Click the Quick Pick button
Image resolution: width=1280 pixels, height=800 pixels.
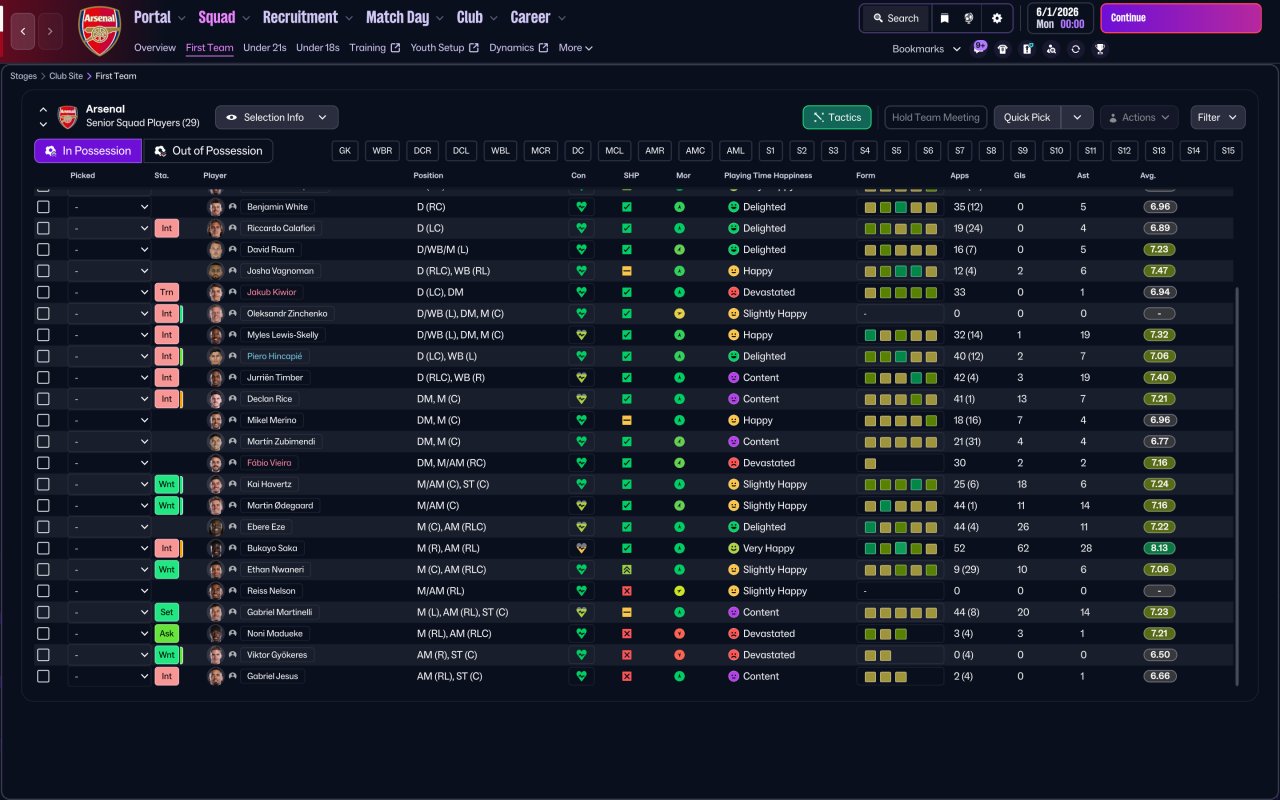[1027, 117]
